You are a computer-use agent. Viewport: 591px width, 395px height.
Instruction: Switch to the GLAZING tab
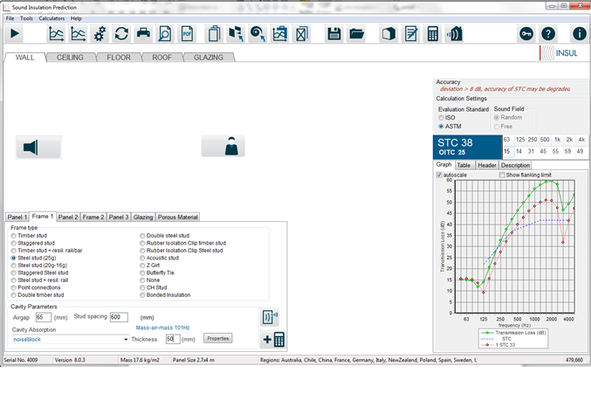pyautogui.click(x=208, y=57)
